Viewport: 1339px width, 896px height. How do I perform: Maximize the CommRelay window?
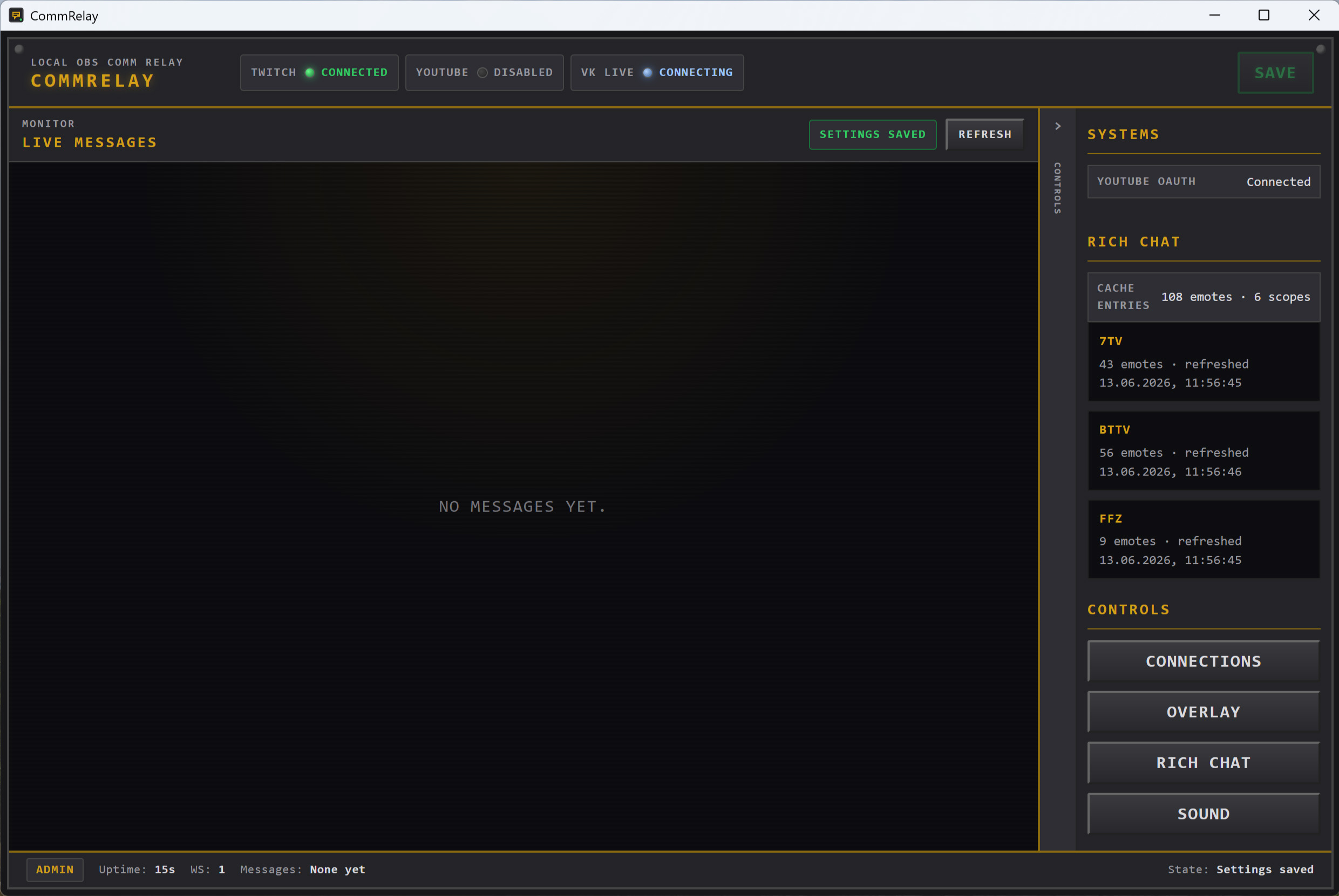point(1264,16)
